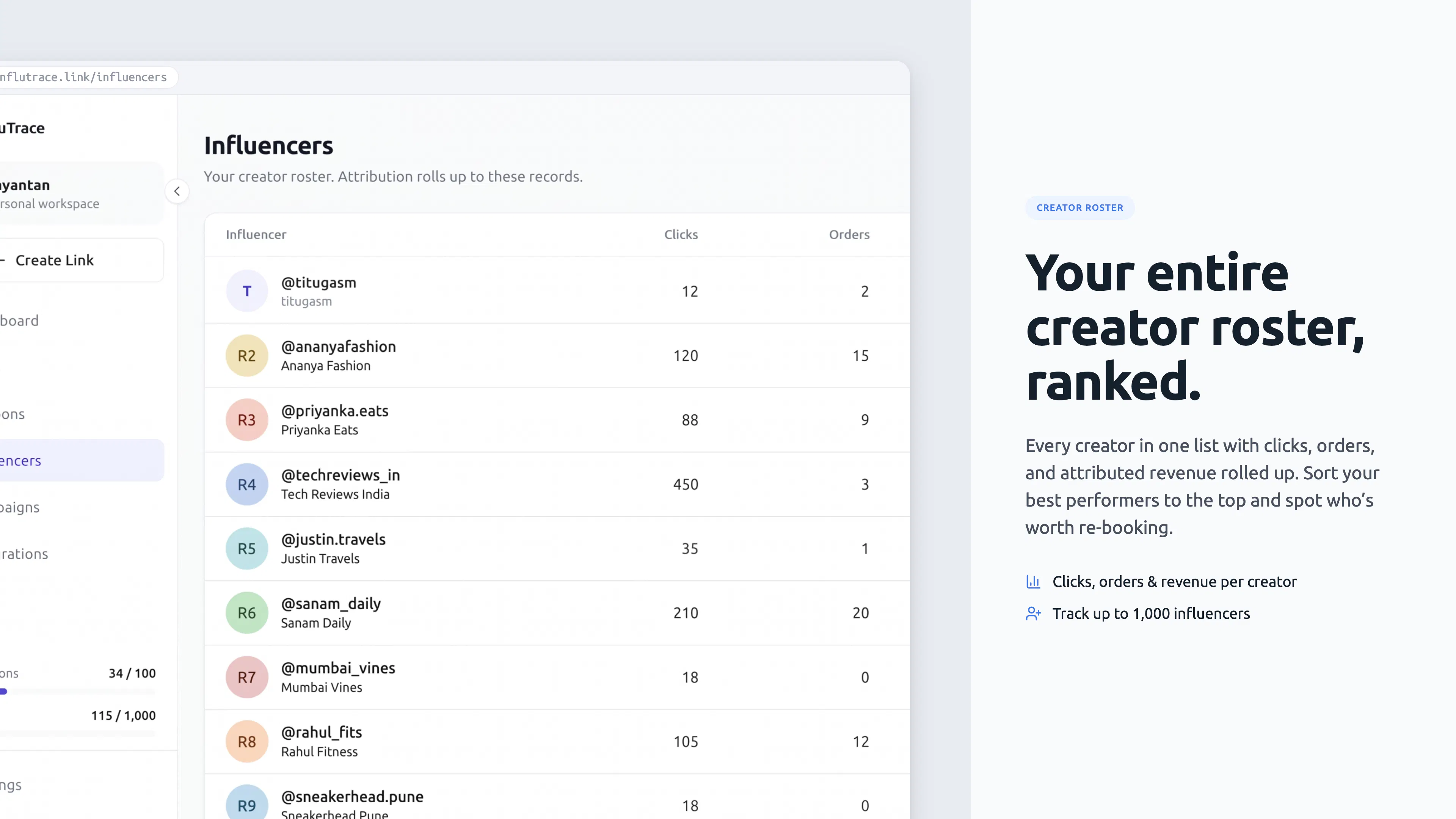Image resolution: width=1456 pixels, height=819 pixels.
Task: Open the @ananyafashion influencer handle
Action: [x=339, y=347]
